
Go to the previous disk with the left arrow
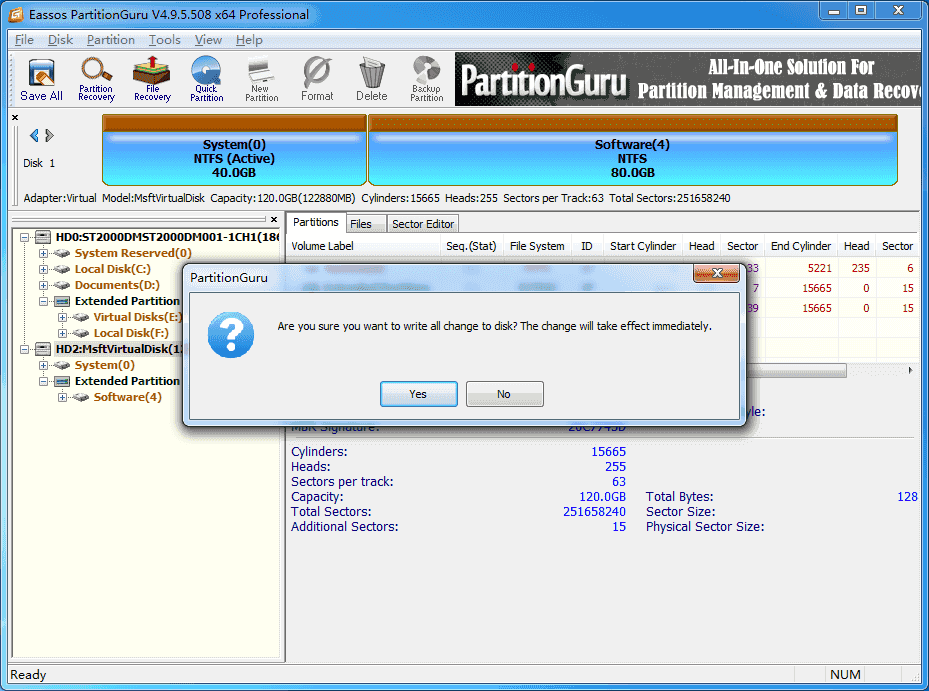tap(34, 136)
